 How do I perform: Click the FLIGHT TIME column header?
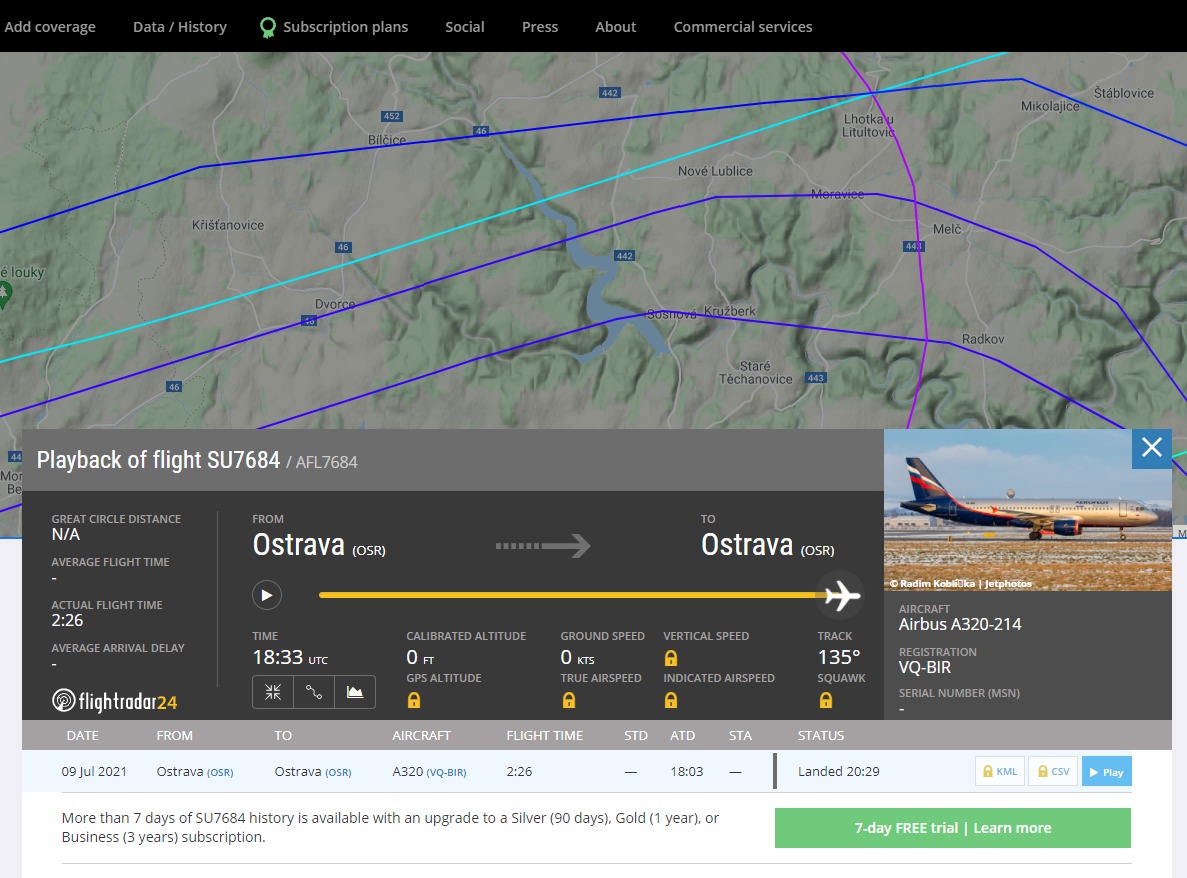(544, 736)
